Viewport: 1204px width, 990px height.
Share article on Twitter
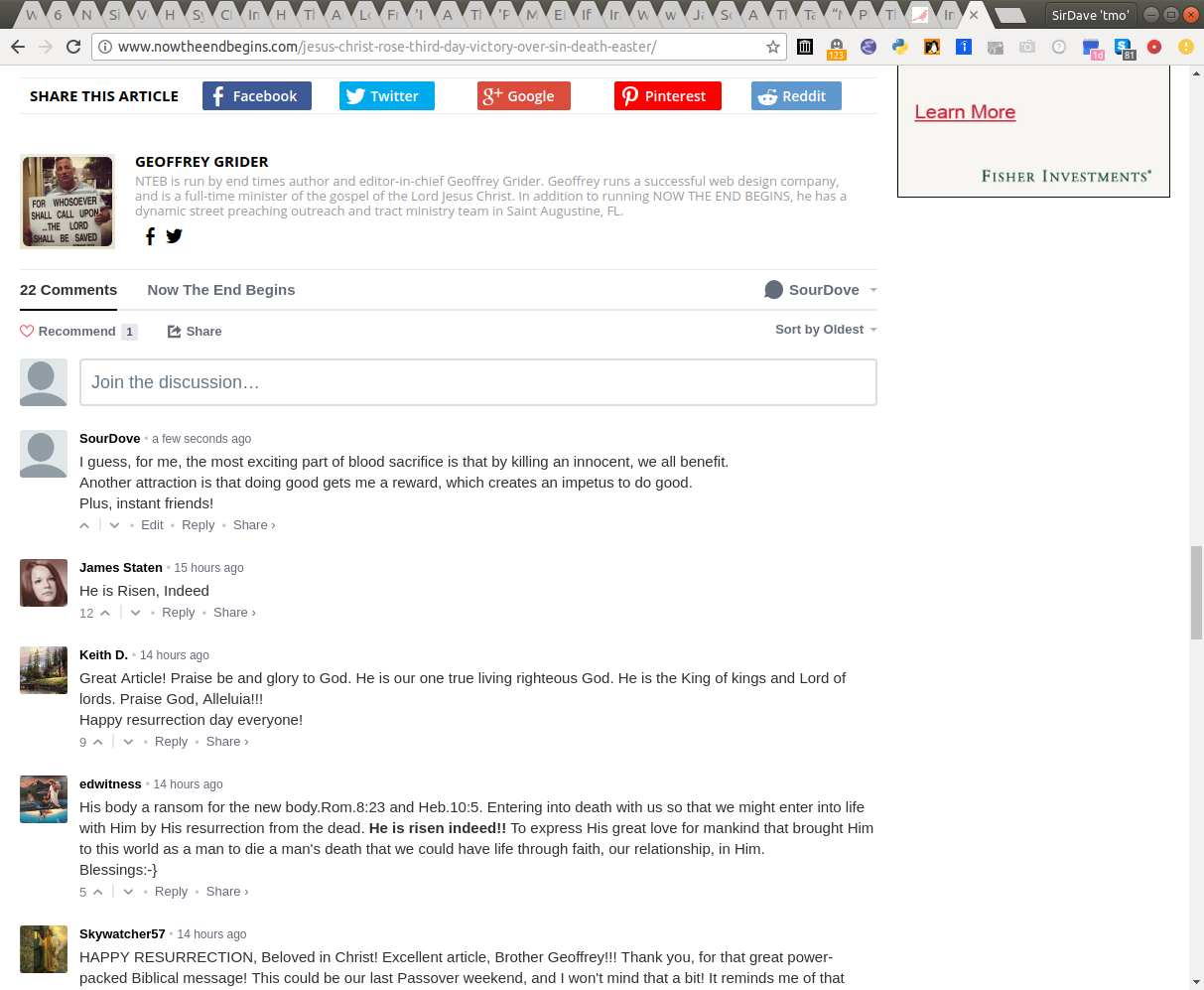click(387, 96)
